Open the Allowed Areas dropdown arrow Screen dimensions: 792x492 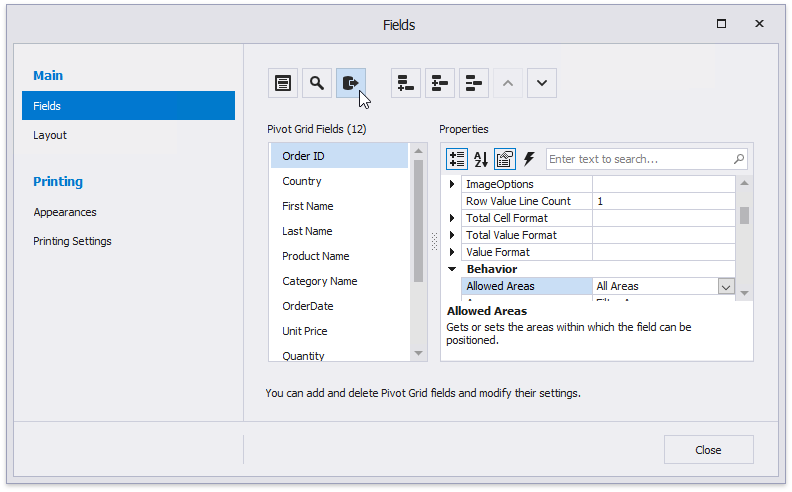point(727,287)
